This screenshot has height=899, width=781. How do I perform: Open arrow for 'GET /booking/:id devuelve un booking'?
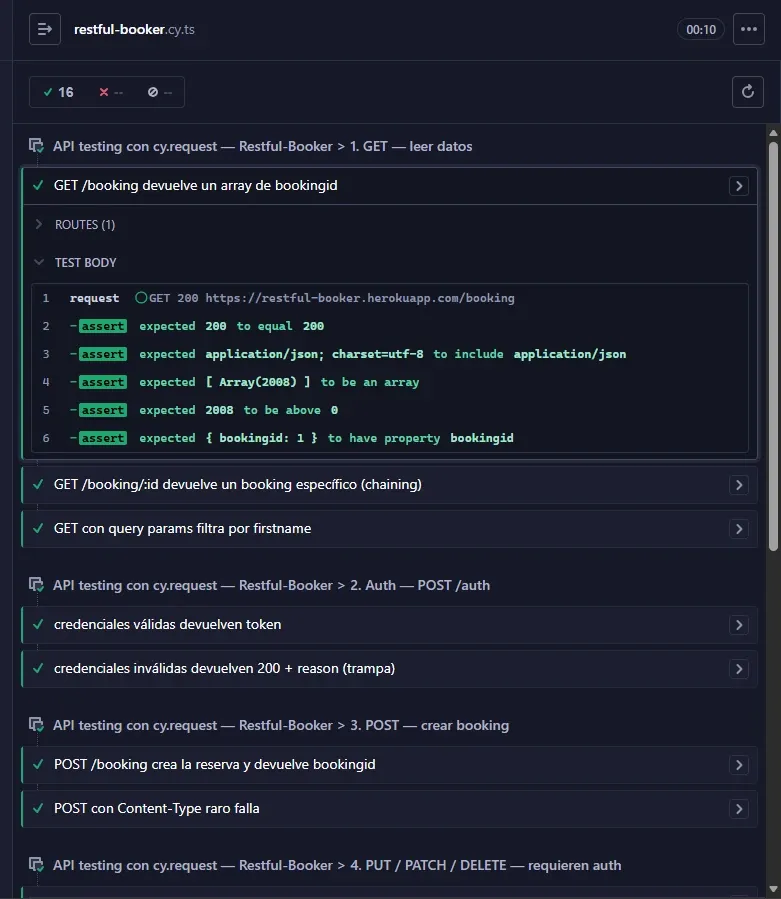(x=739, y=485)
